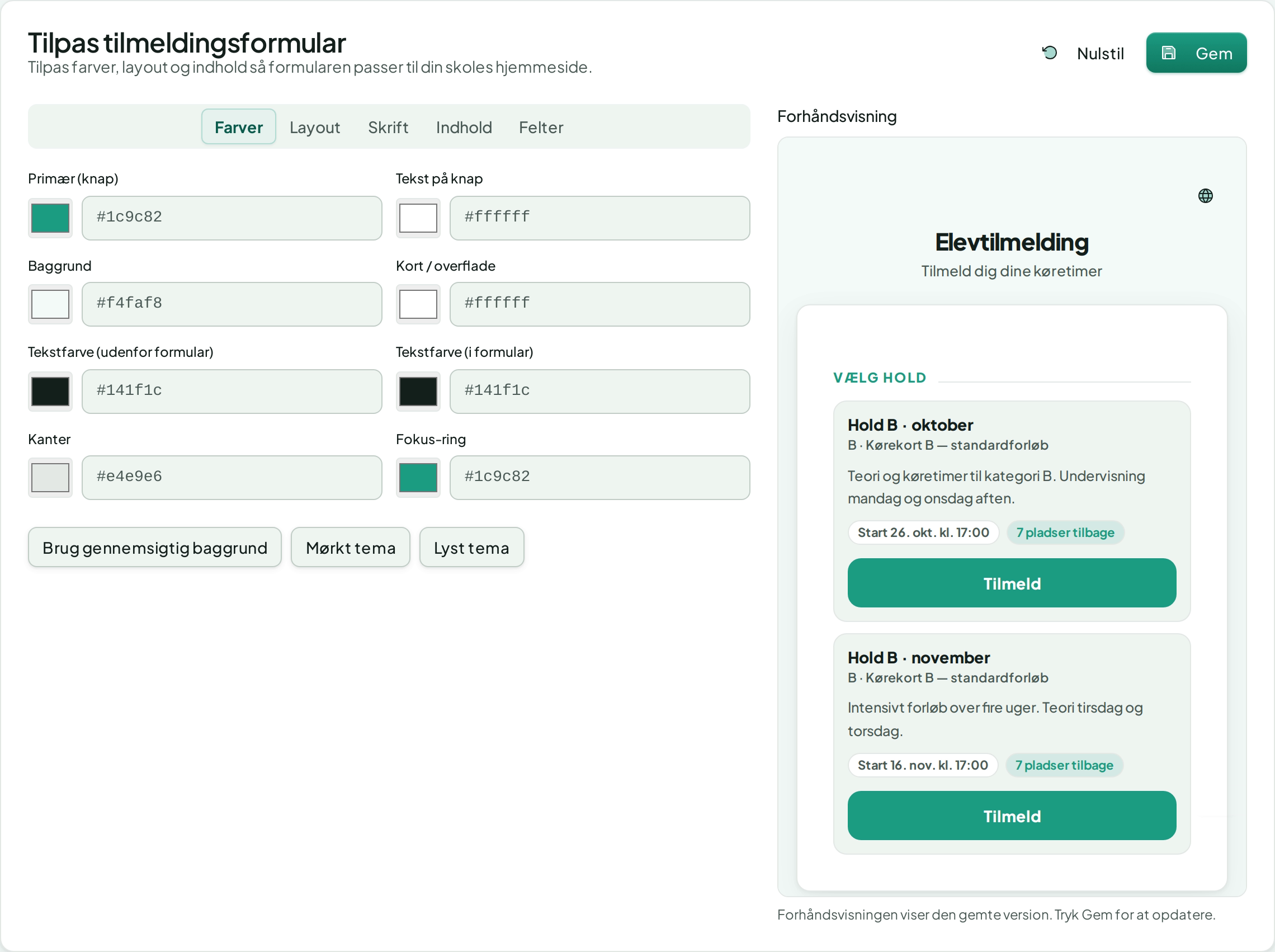Image resolution: width=1275 pixels, height=952 pixels.
Task: Click the Nulstil reset arrow icon
Action: pos(1049,53)
